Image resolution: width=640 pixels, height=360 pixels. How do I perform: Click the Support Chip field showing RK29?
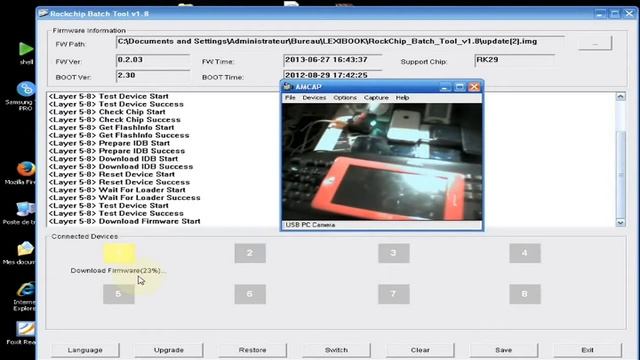(x=514, y=60)
